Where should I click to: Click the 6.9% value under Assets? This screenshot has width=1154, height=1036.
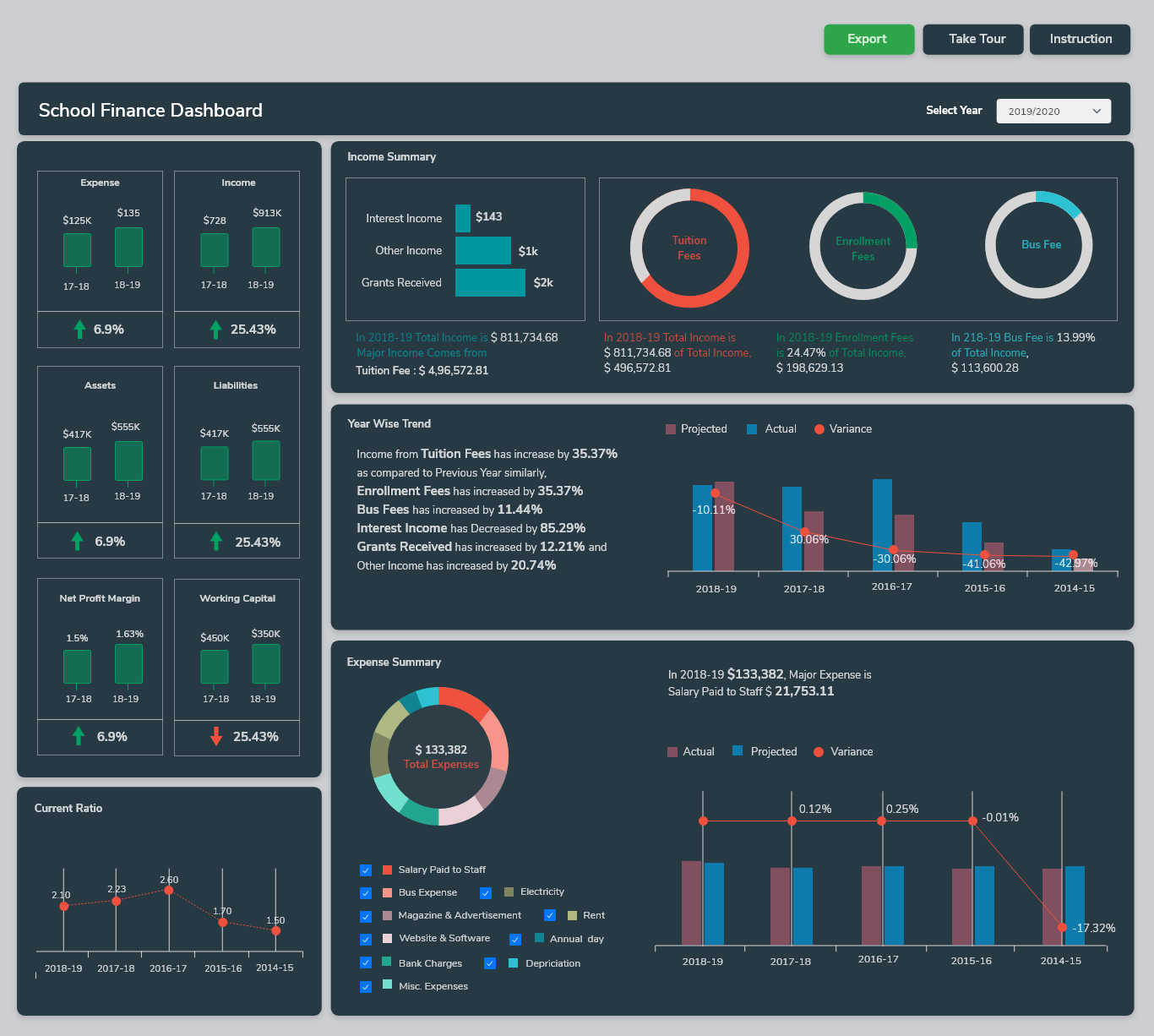tap(110, 542)
